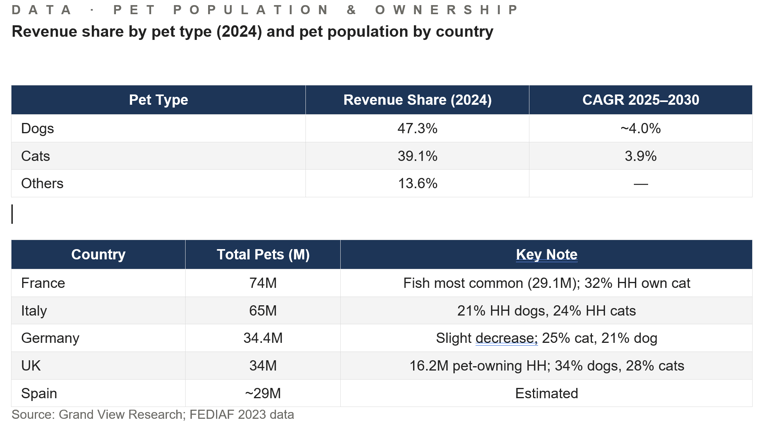The image size is (768, 431).
Task: Click the '~29M' cell for Spain
Action: (263, 393)
